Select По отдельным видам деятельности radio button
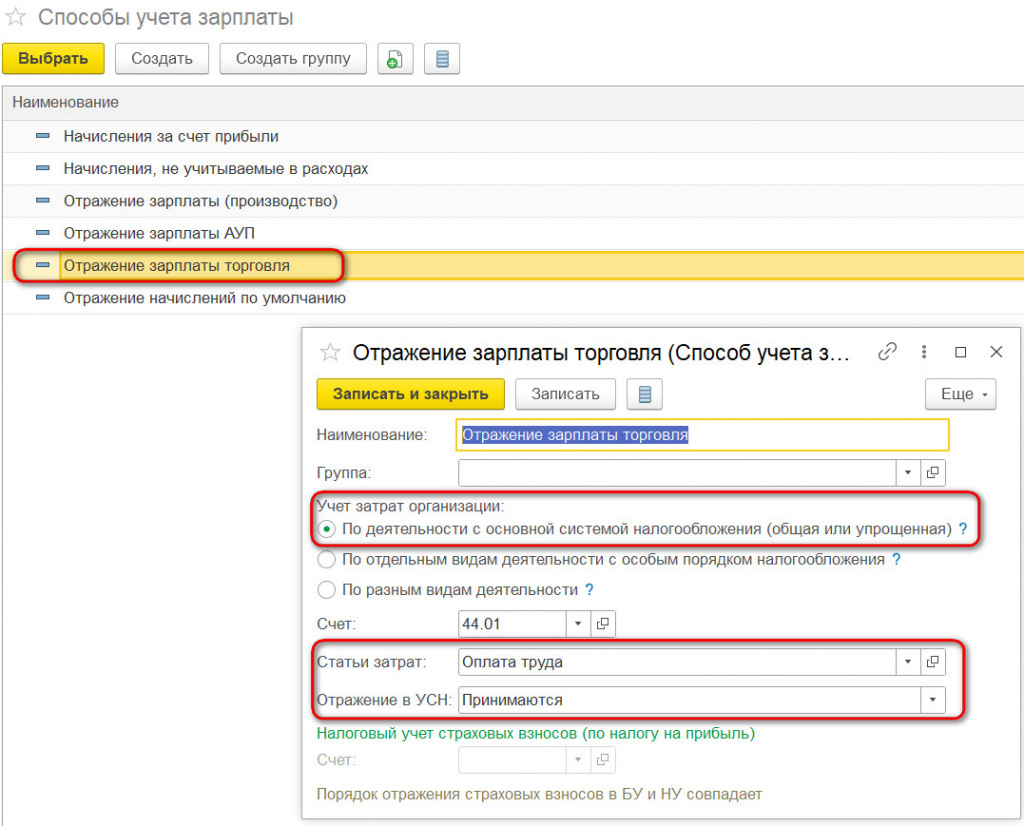The image size is (1024, 826). [x=326, y=560]
